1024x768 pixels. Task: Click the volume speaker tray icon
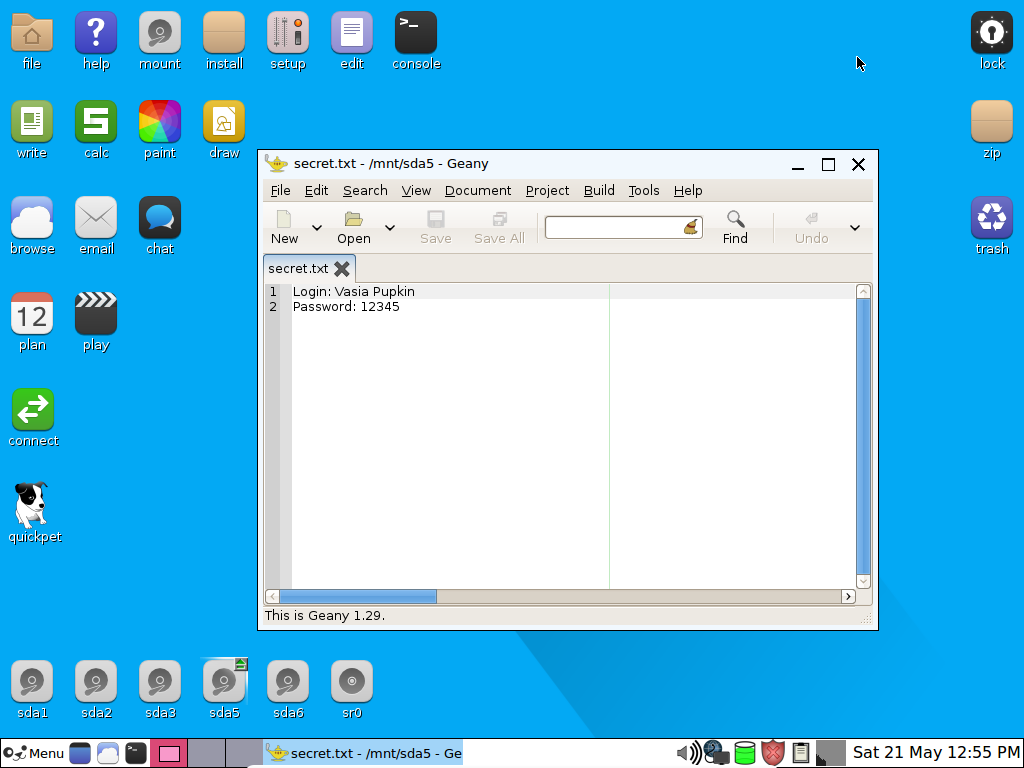pyautogui.click(x=688, y=753)
